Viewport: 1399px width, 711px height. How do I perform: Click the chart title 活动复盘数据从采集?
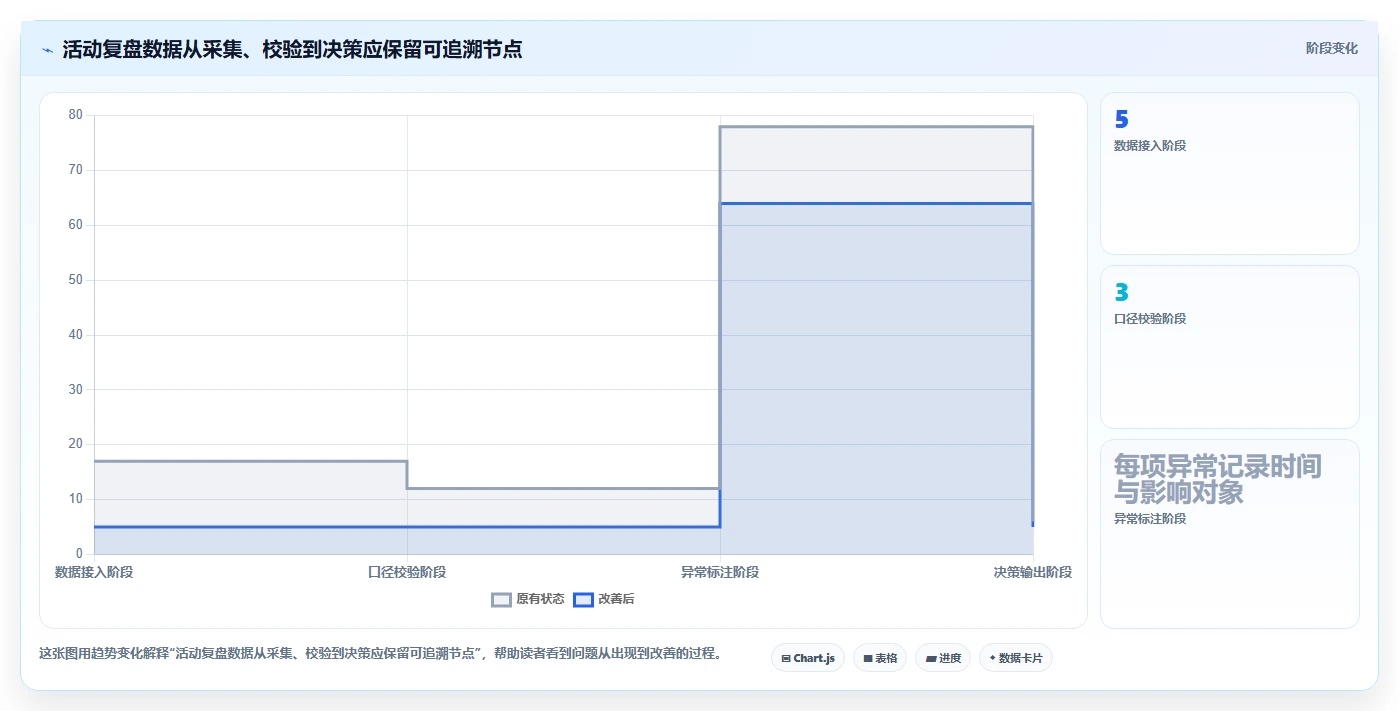(292, 49)
